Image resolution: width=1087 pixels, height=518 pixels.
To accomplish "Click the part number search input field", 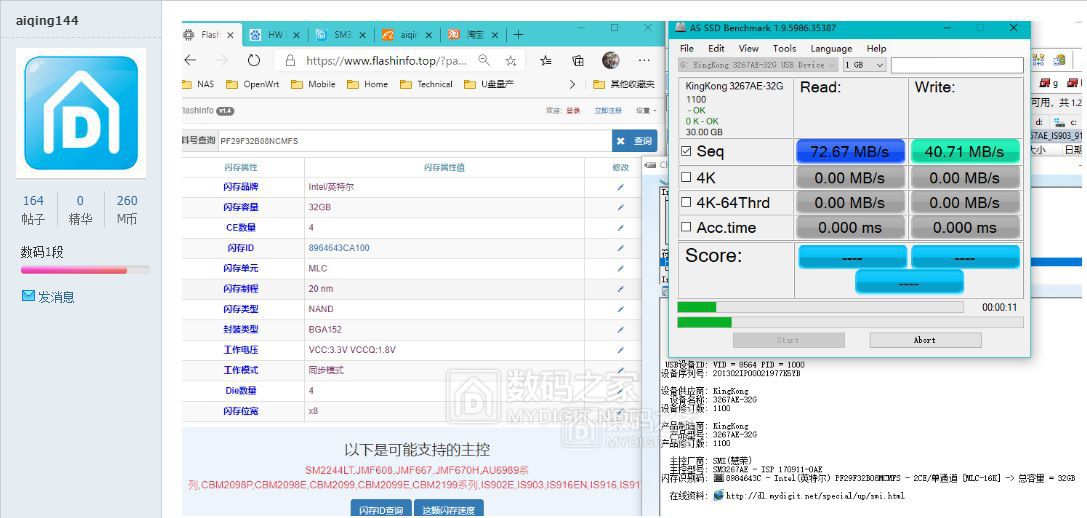I will click(x=414, y=141).
